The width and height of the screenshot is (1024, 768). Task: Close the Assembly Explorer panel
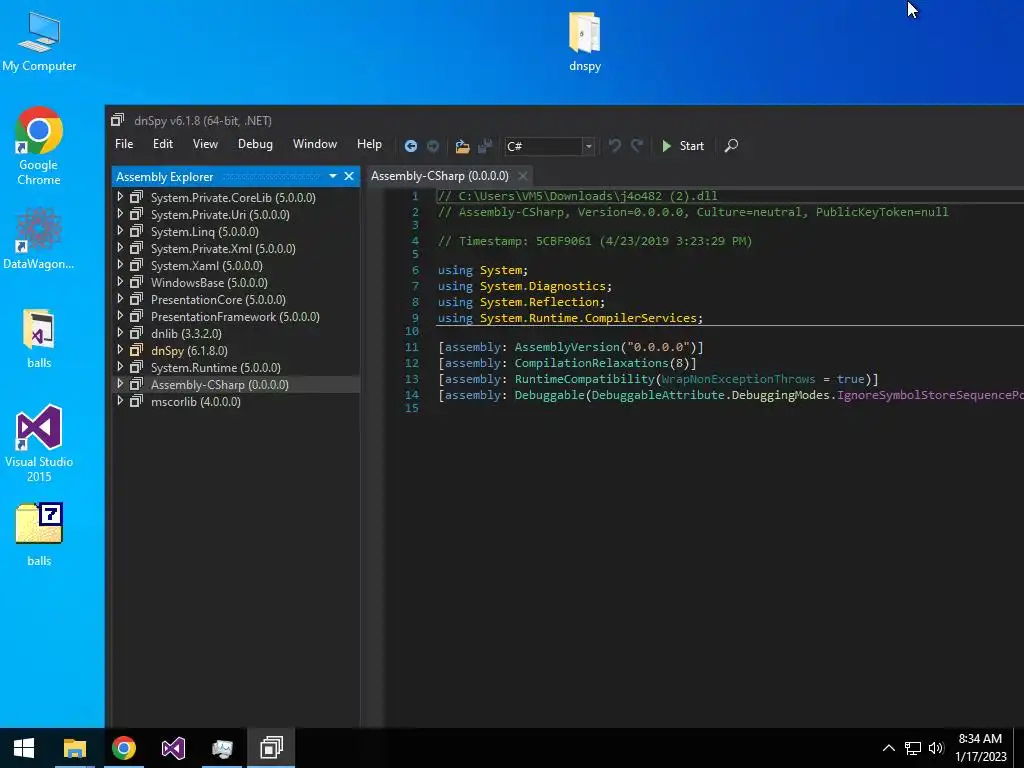349,176
